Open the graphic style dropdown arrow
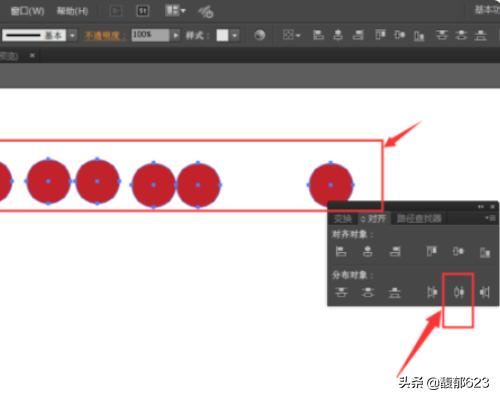This screenshot has width=500, height=400. (x=235, y=35)
